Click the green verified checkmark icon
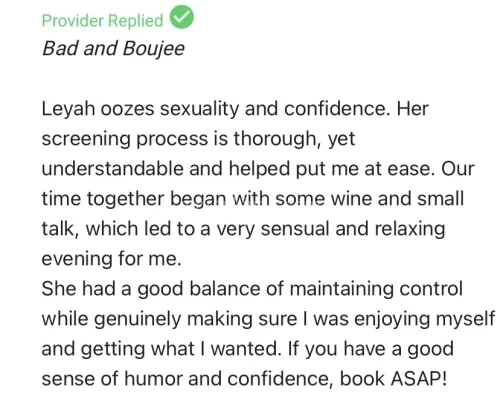The image size is (500, 413). tap(182, 17)
